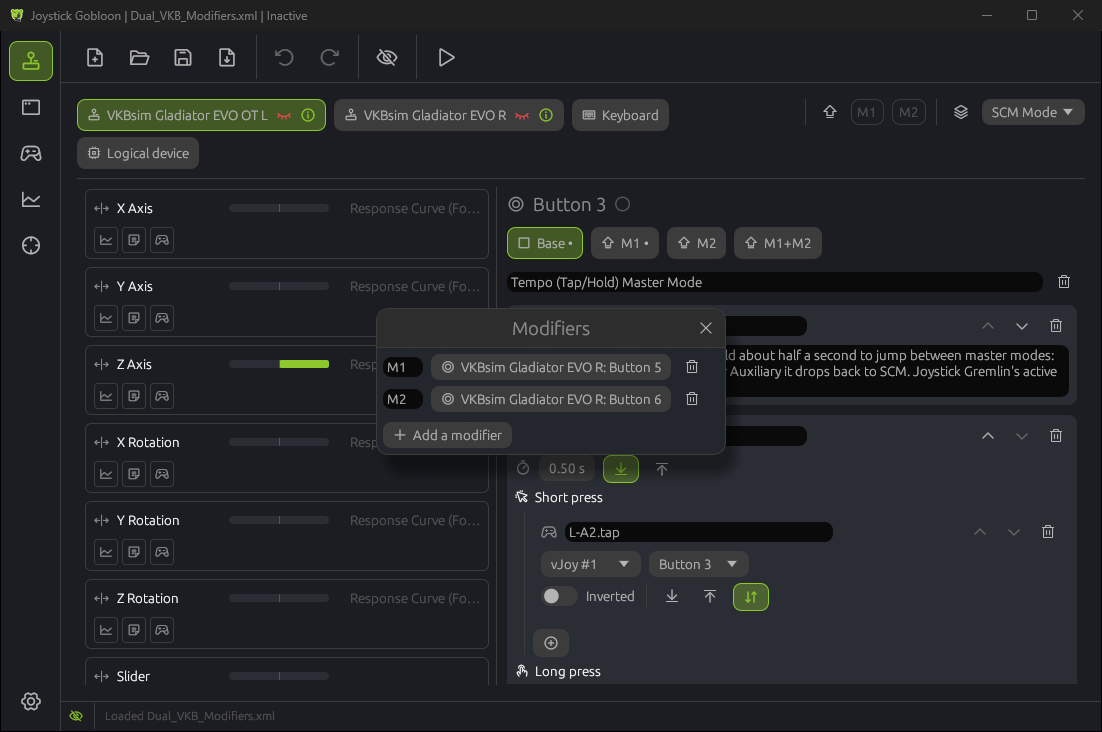
Task: Click the radio circle next to Button 3 title
Action: [623, 204]
